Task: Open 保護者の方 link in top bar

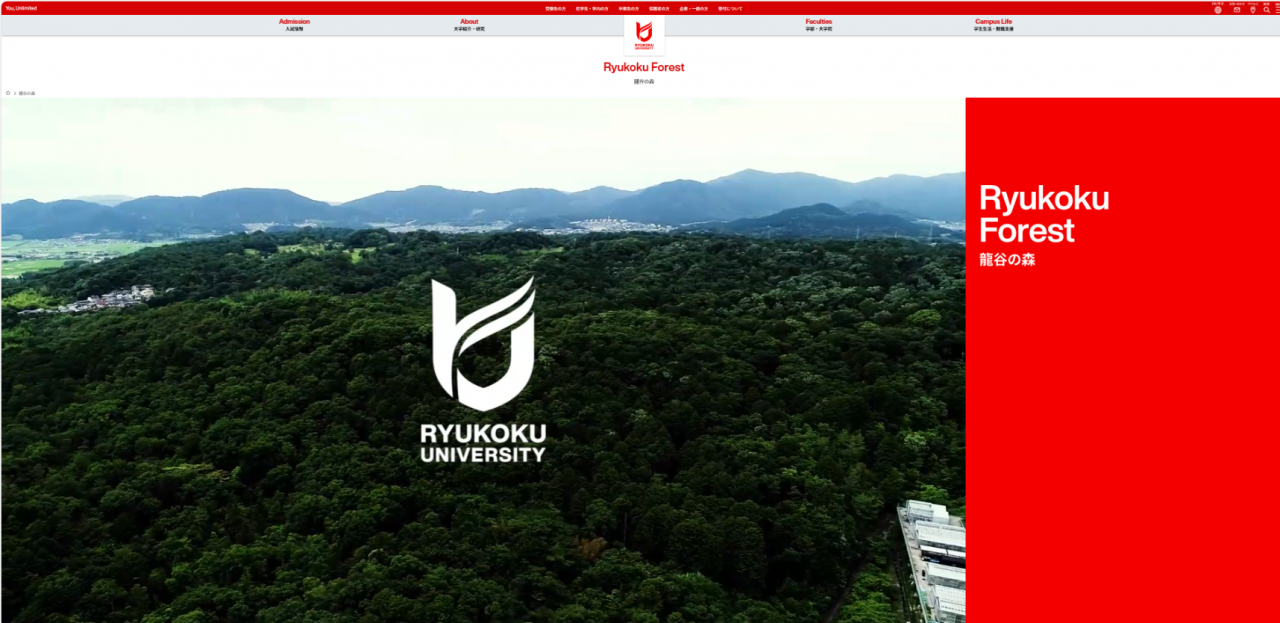Action: [x=659, y=8]
